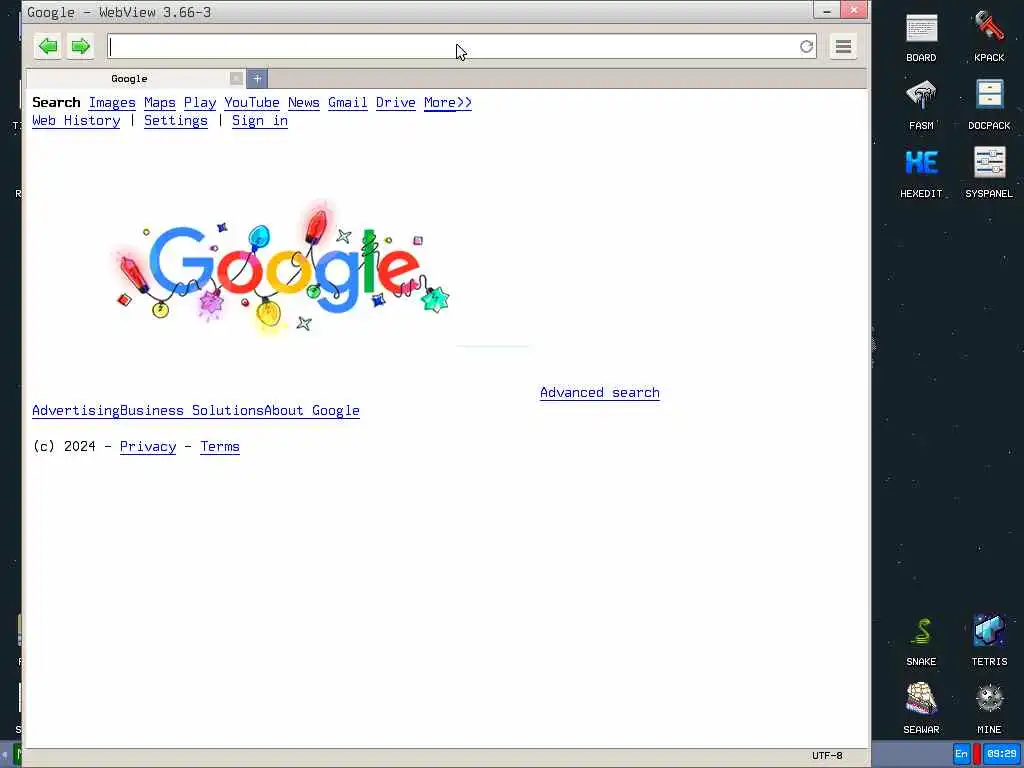
Task: Open the About Google link
Action: (x=312, y=411)
